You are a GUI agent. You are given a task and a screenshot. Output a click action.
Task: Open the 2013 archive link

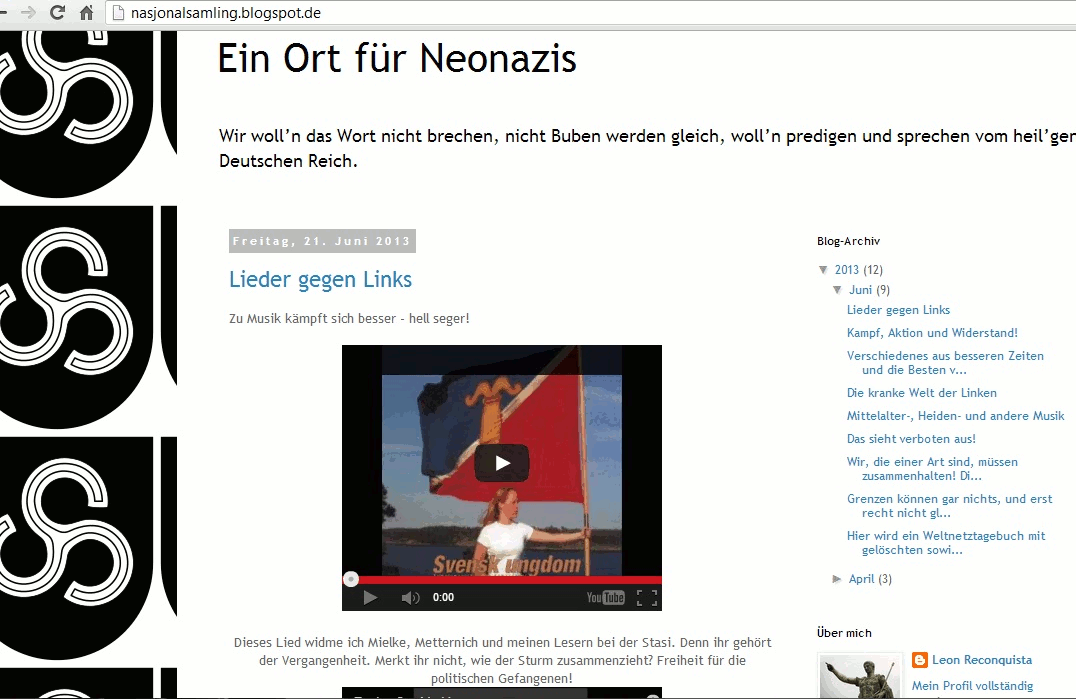847,270
